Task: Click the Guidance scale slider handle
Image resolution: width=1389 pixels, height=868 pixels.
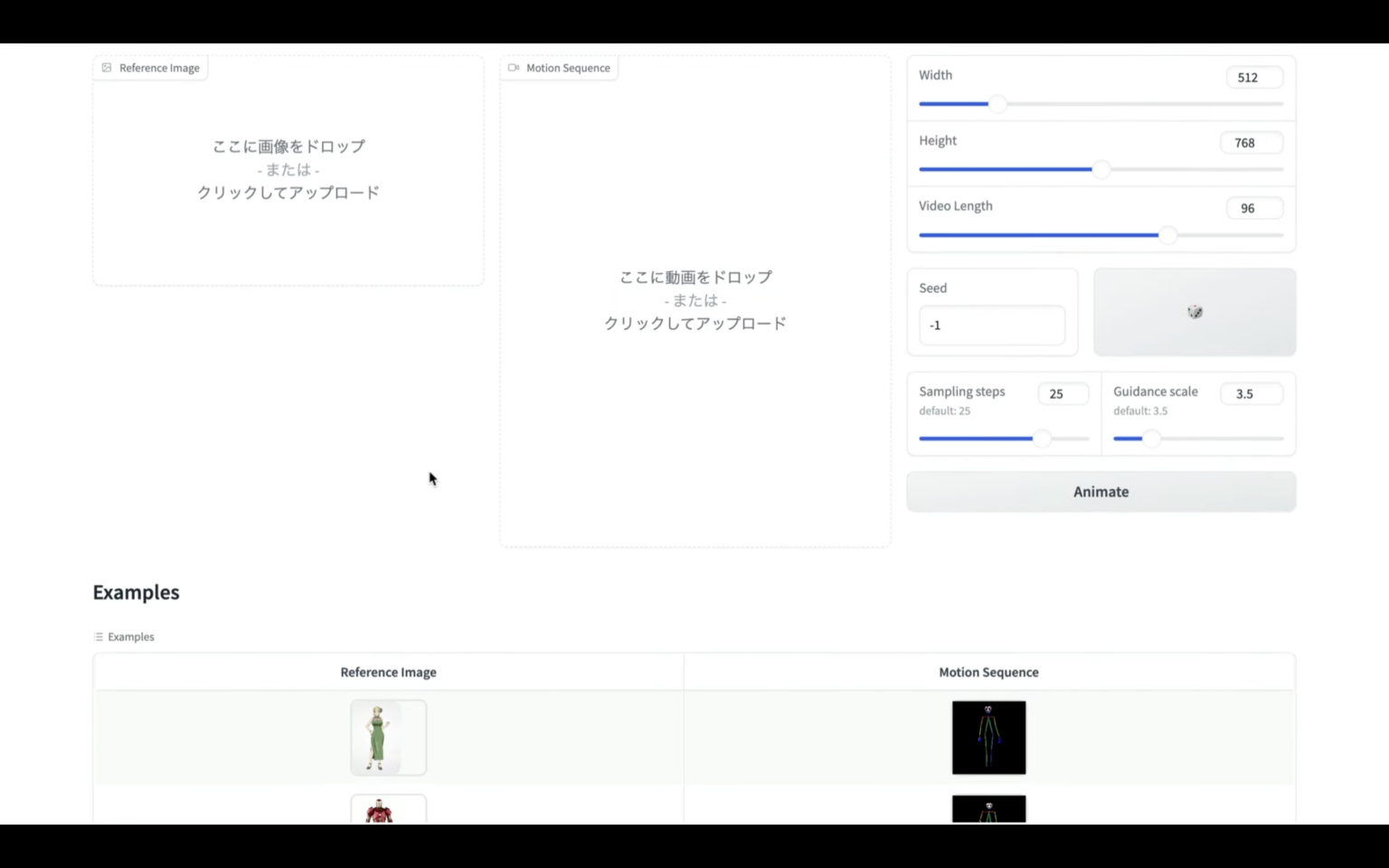Action: pos(1151,439)
